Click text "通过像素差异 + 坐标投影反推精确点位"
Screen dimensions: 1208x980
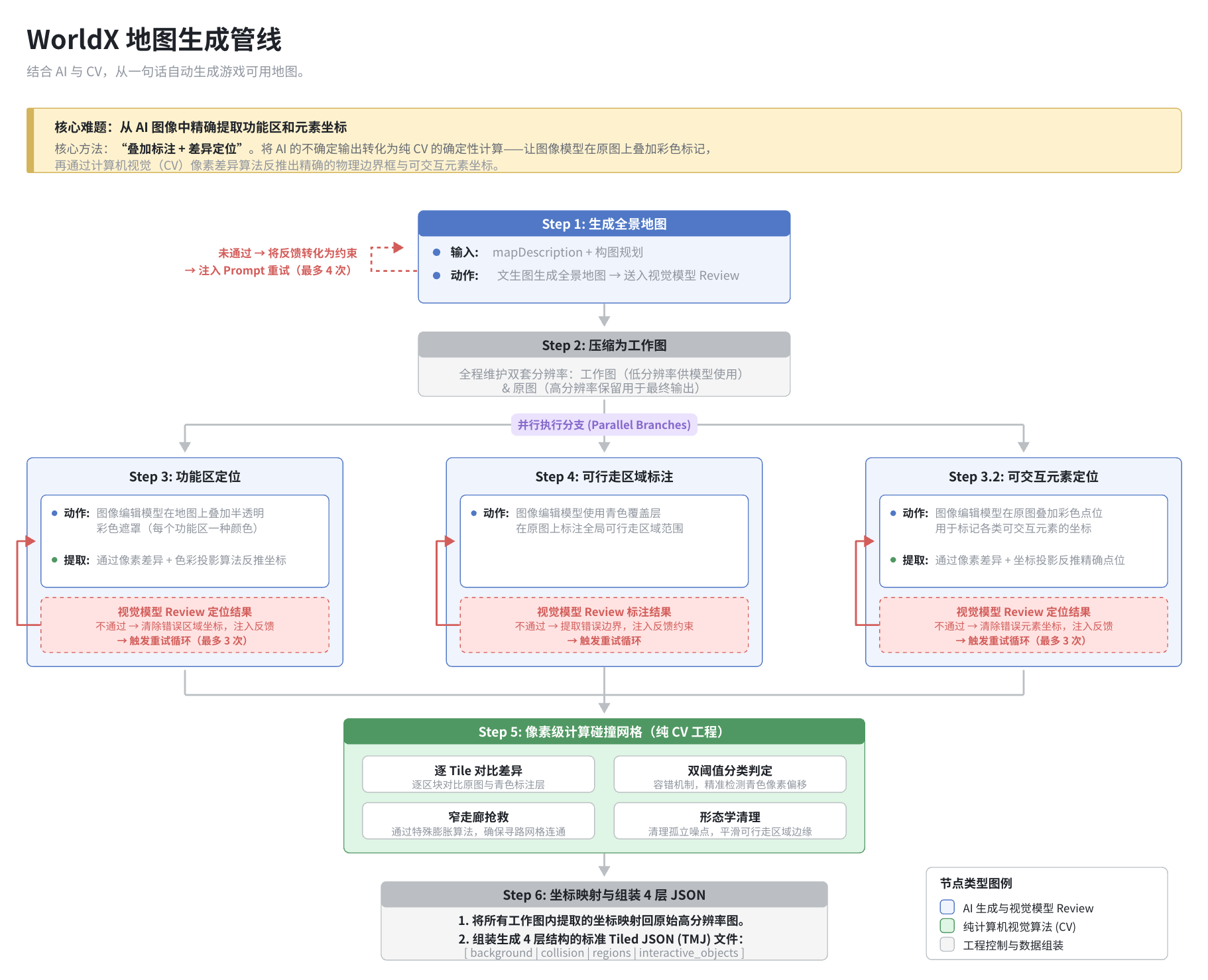pyautogui.click(x=1030, y=560)
